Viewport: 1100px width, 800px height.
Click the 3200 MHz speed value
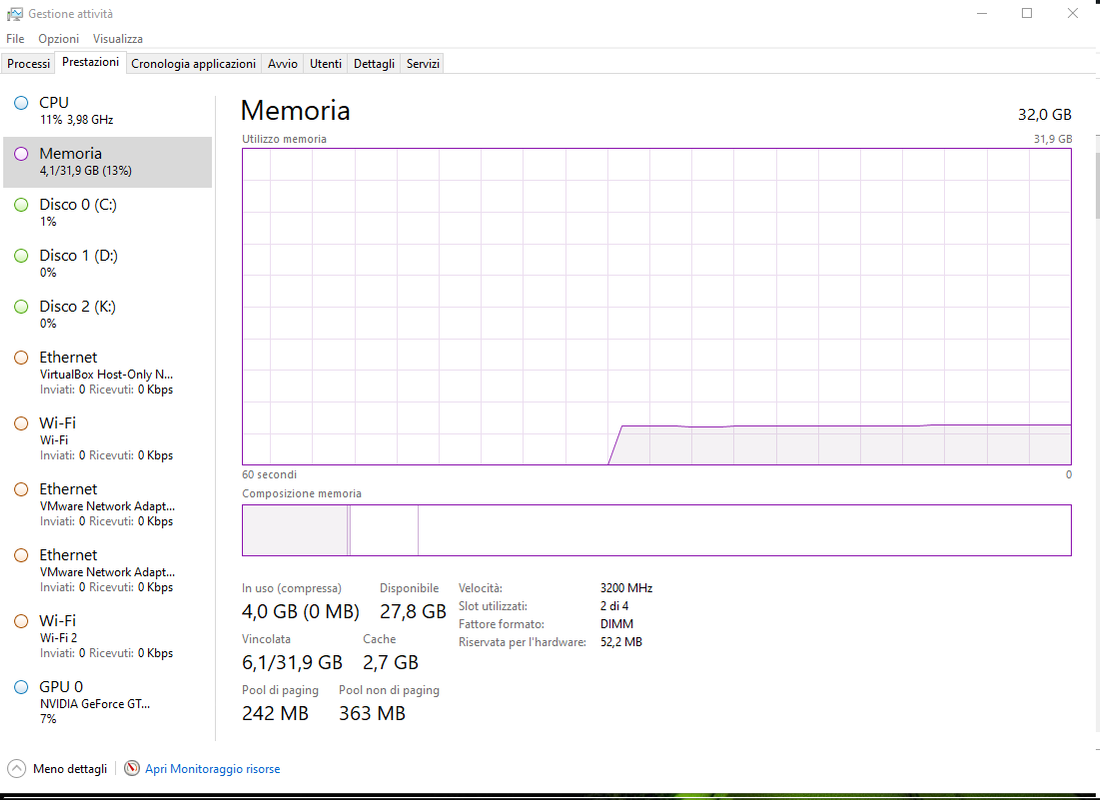[x=626, y=588]
